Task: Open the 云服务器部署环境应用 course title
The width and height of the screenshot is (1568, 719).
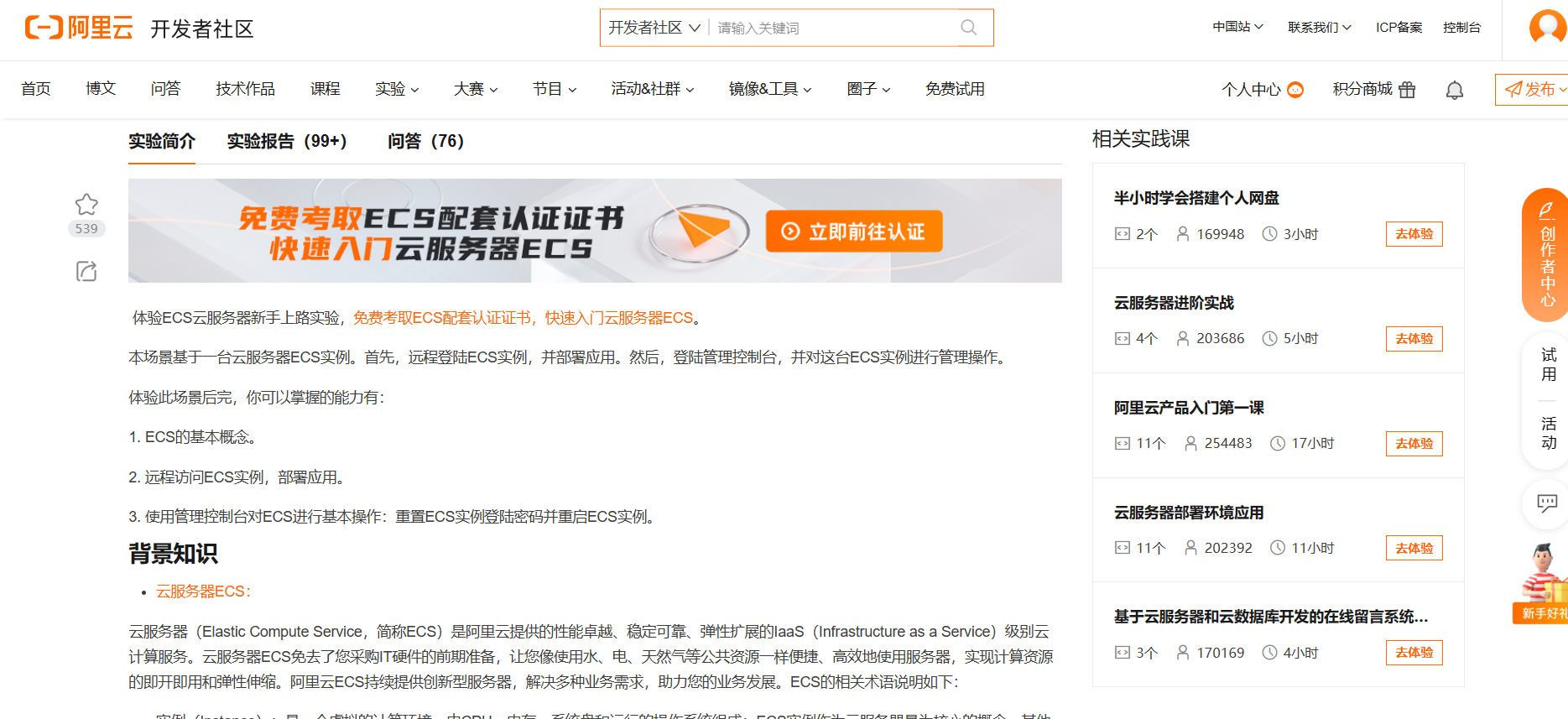Action: 1189,513
